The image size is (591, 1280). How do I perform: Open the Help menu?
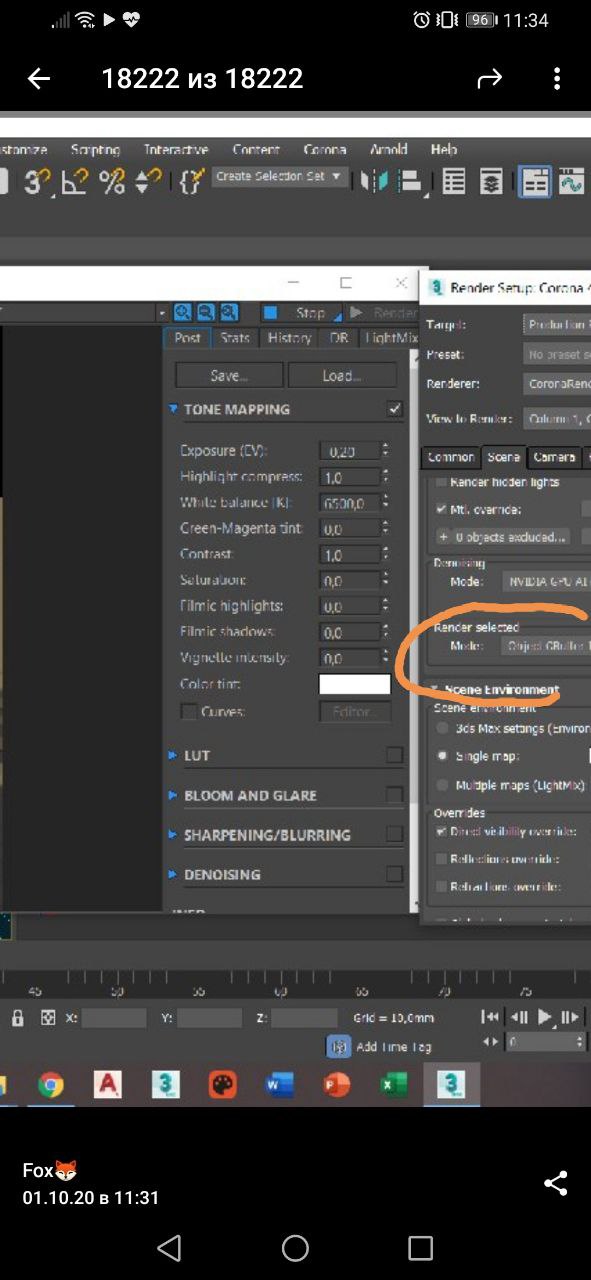click(x=444, y=150)
